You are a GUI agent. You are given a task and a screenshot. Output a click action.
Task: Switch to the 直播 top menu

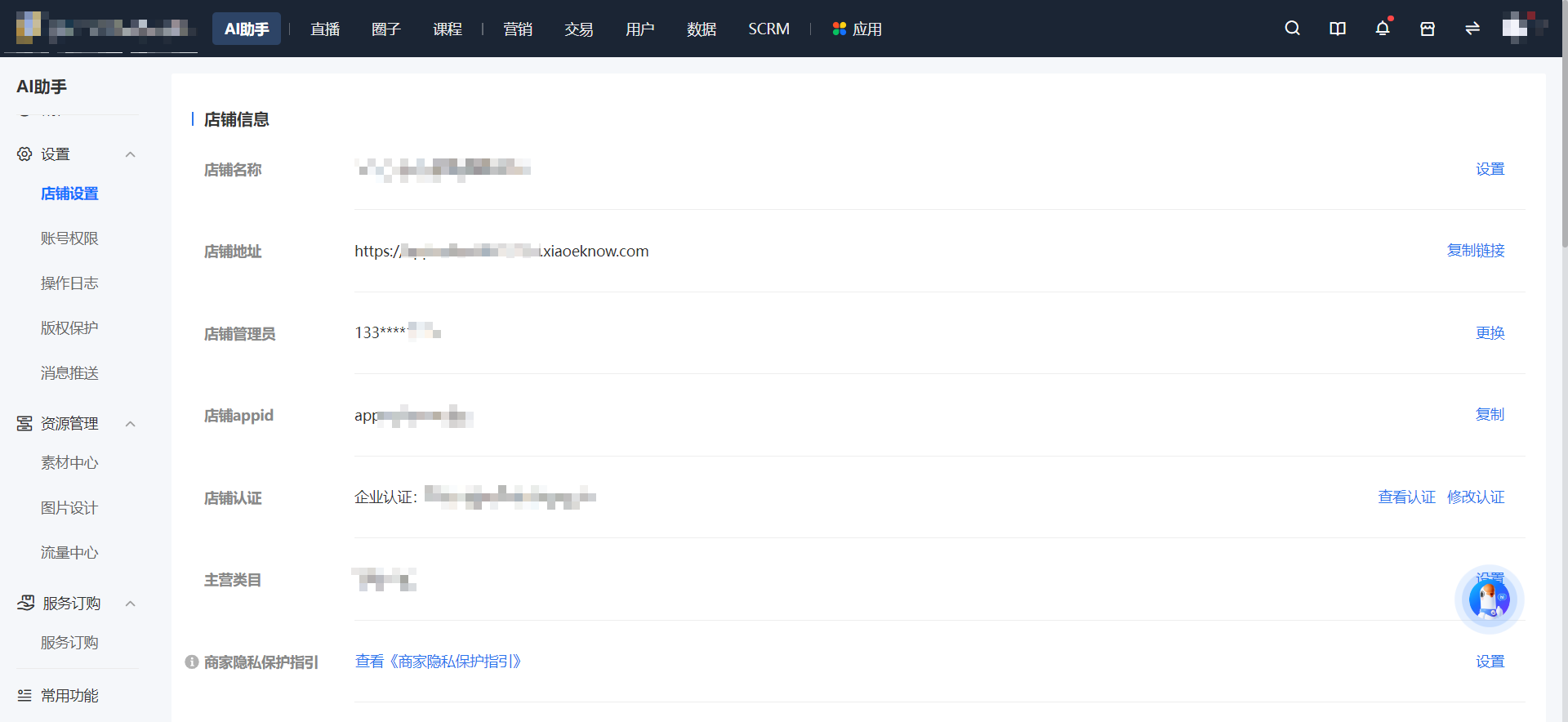[325, 29]
